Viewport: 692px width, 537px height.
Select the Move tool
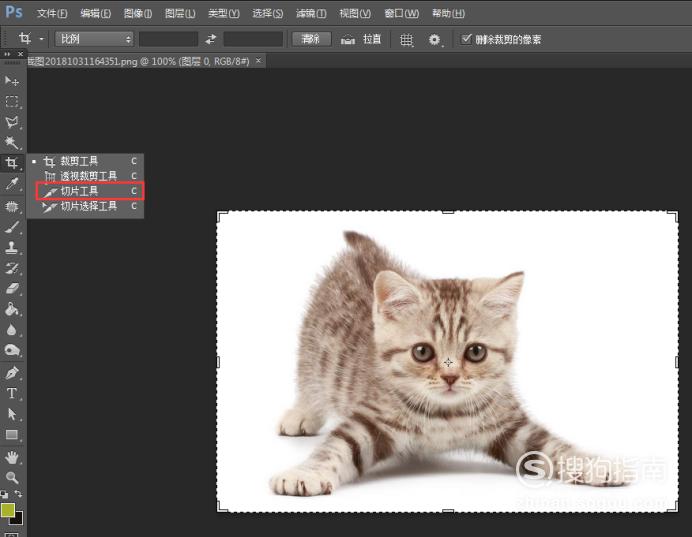11,81
